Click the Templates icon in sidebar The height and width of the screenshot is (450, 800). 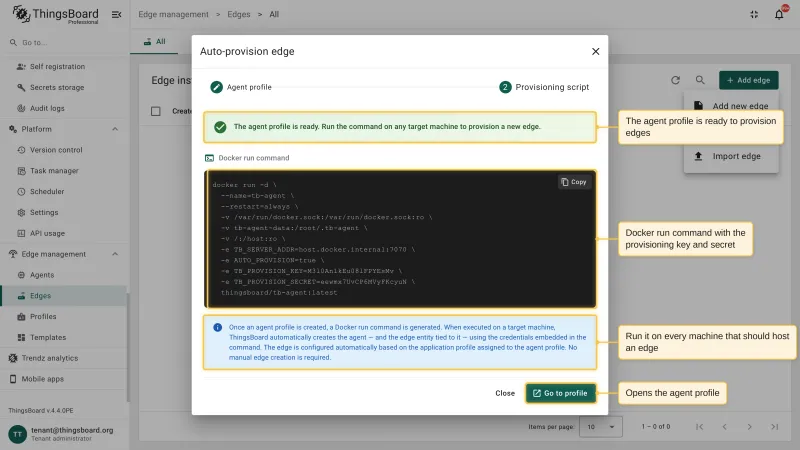pos(21,337)
